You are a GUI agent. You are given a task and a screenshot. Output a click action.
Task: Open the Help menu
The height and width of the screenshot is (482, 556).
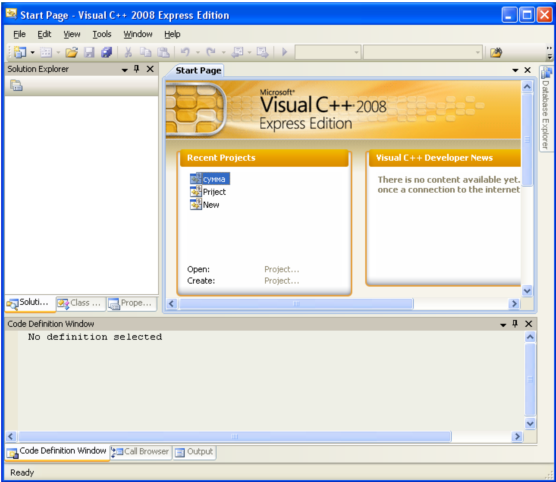point(172,34)
